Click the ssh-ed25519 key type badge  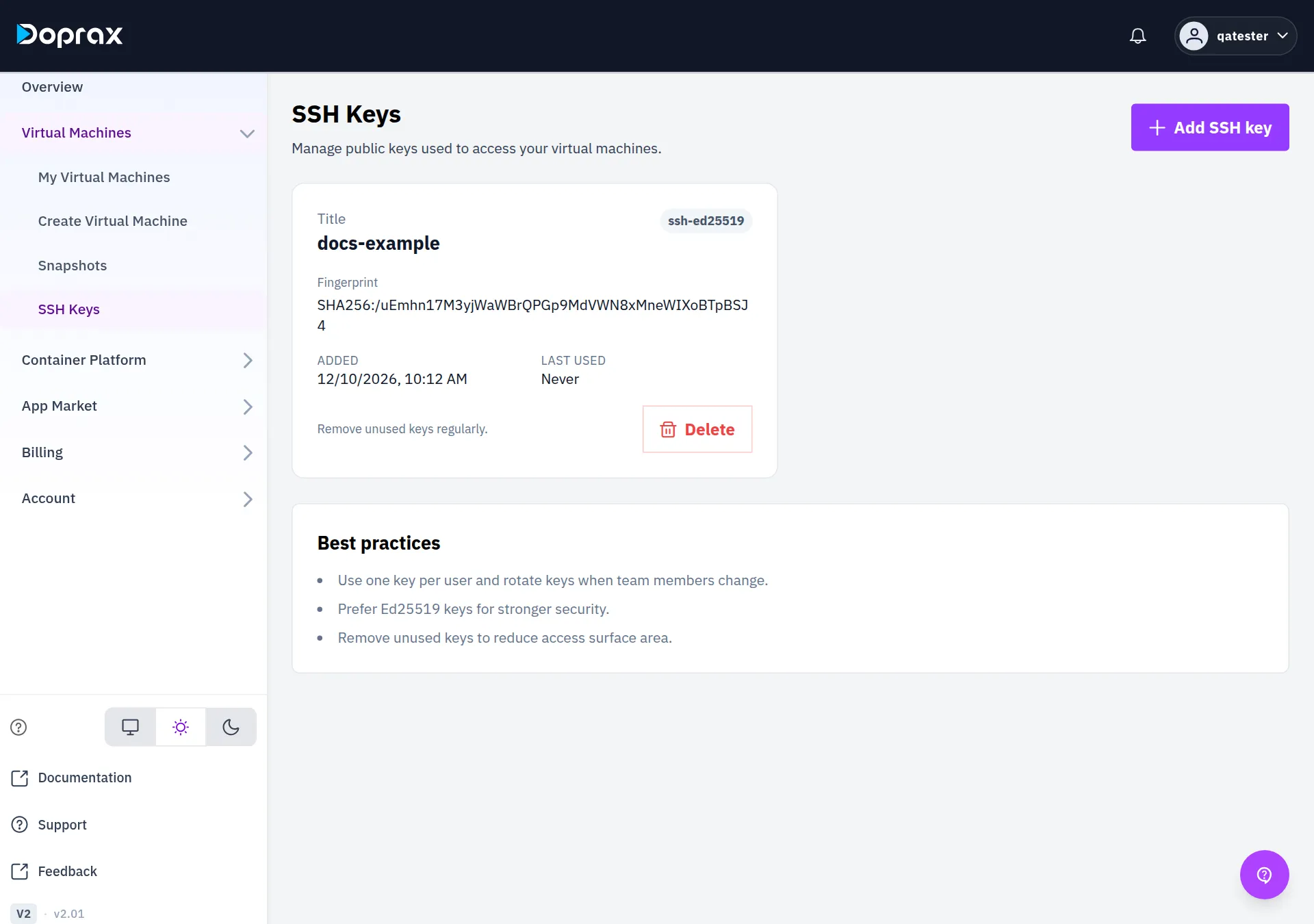pos(706,221)
